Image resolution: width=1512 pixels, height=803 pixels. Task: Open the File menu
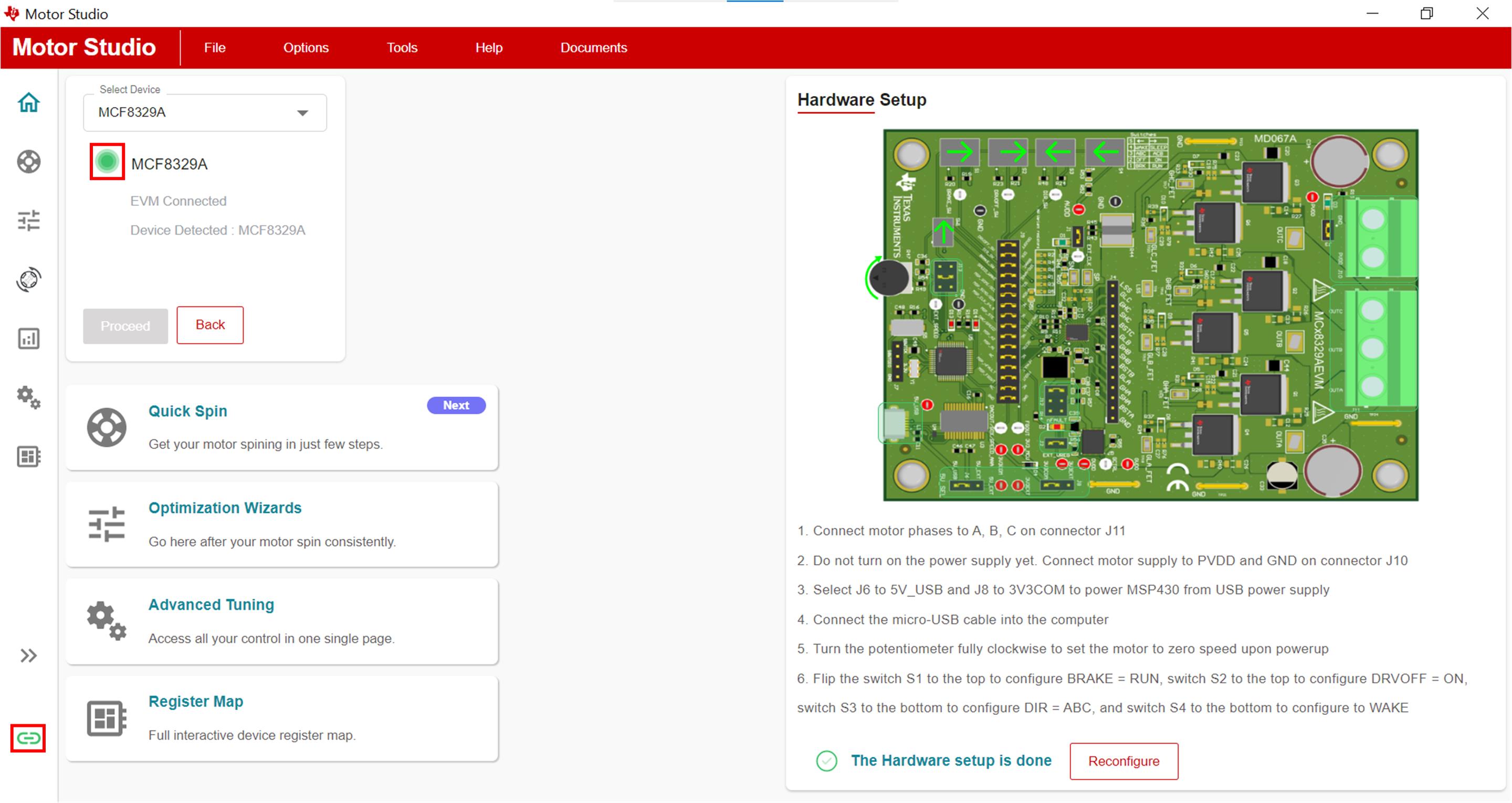tap(215, 47)
